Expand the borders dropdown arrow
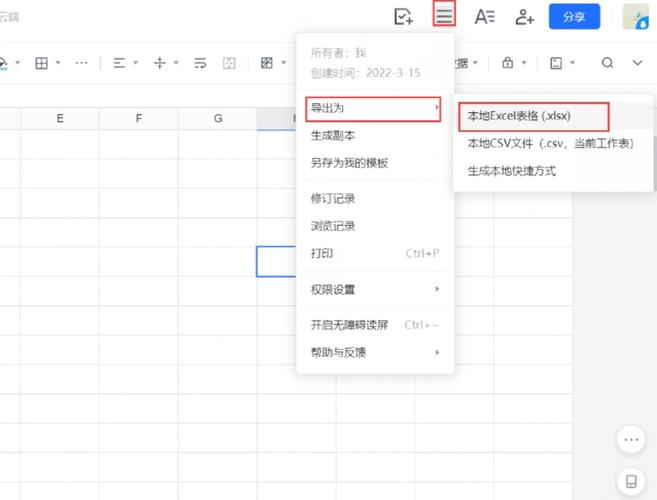 click(58, 62)
